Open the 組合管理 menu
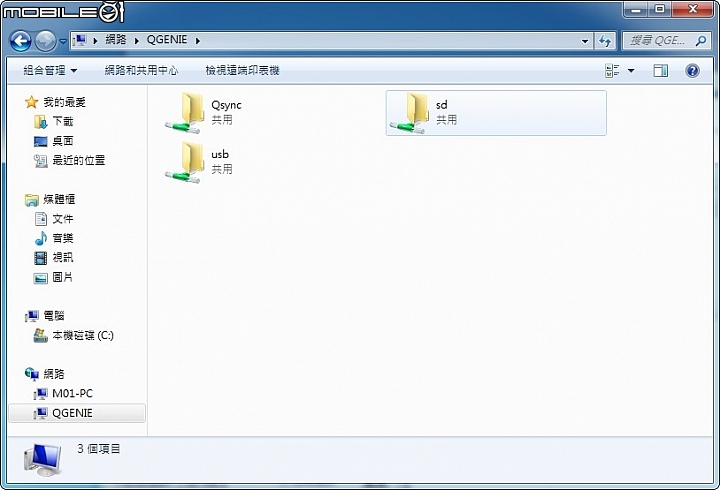The image size is (720, 490). tap(50, 70)
